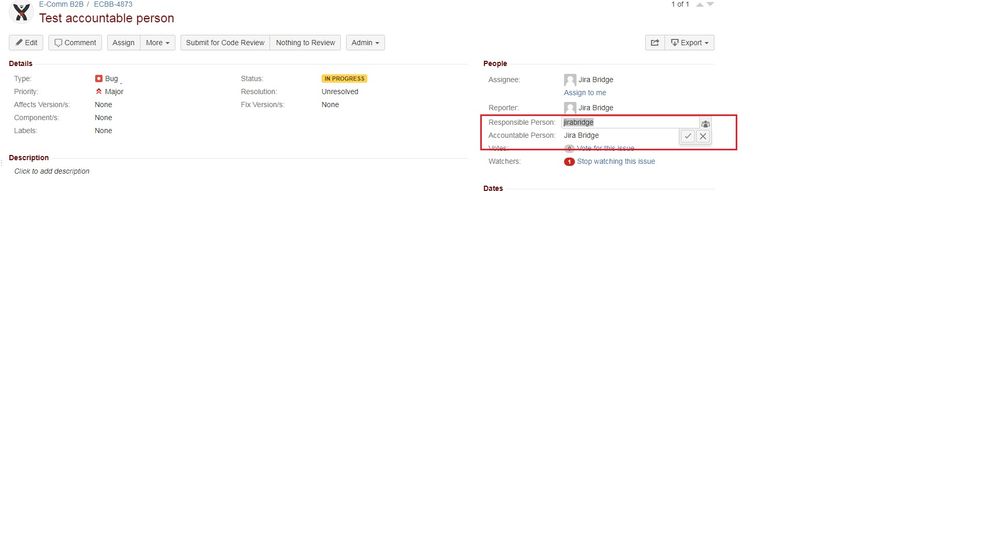The width and height of the screenshot is (999, 541).
Task: Click the Major priority icon
Action: point(99,92)
